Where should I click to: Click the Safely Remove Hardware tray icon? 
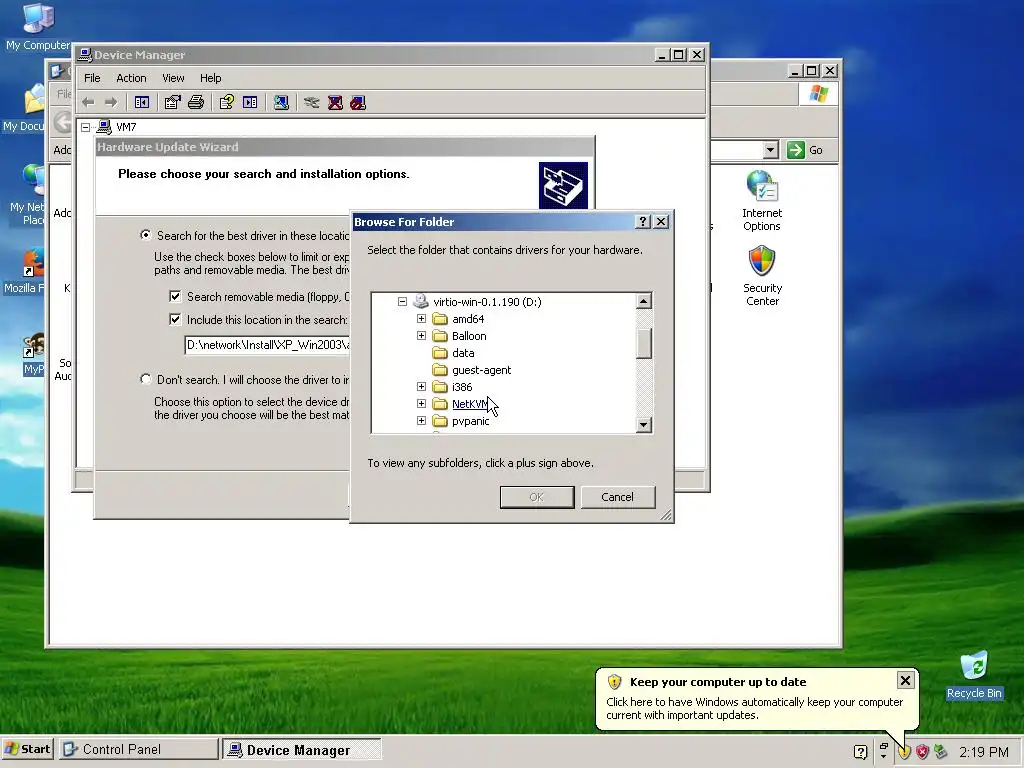940,752
